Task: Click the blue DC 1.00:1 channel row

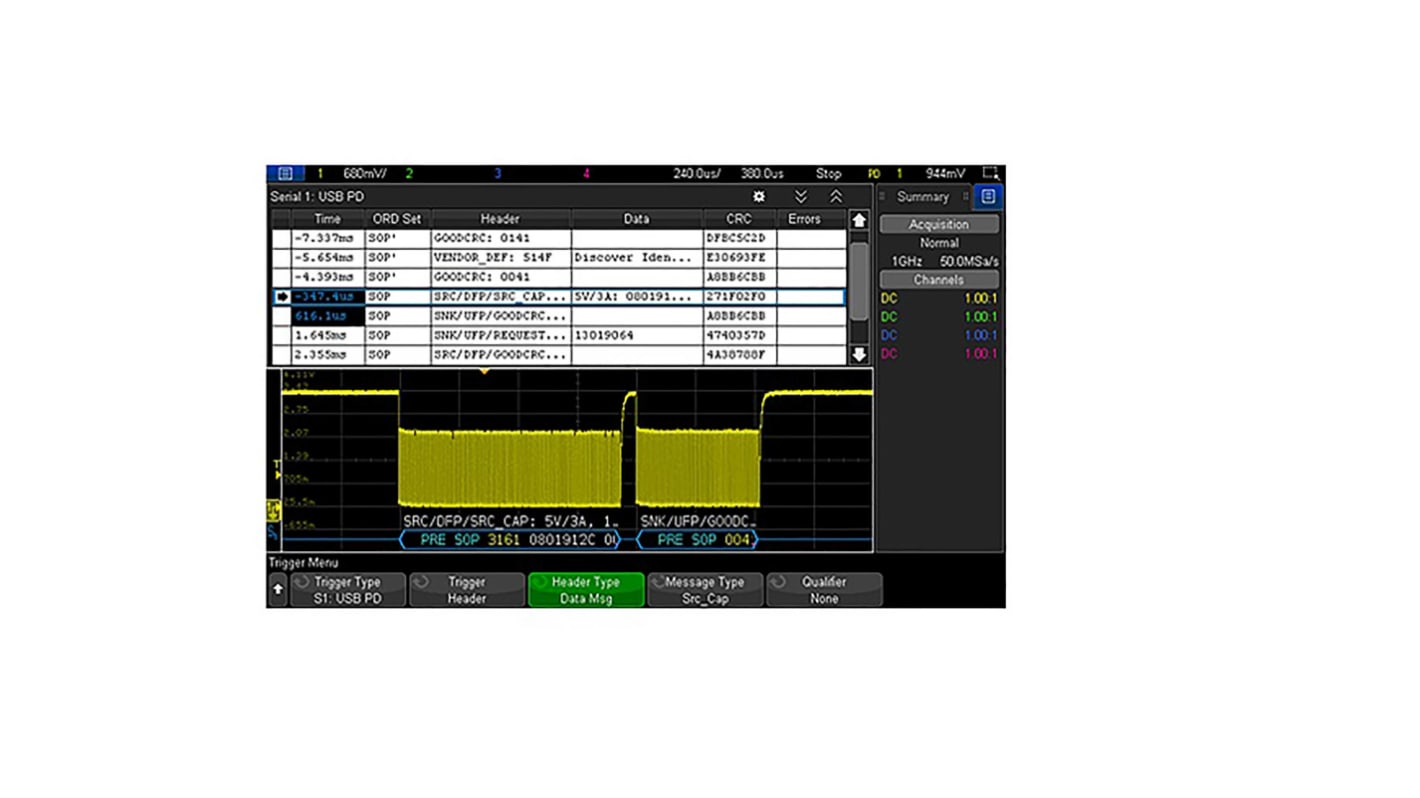Action: click(938, 335)
